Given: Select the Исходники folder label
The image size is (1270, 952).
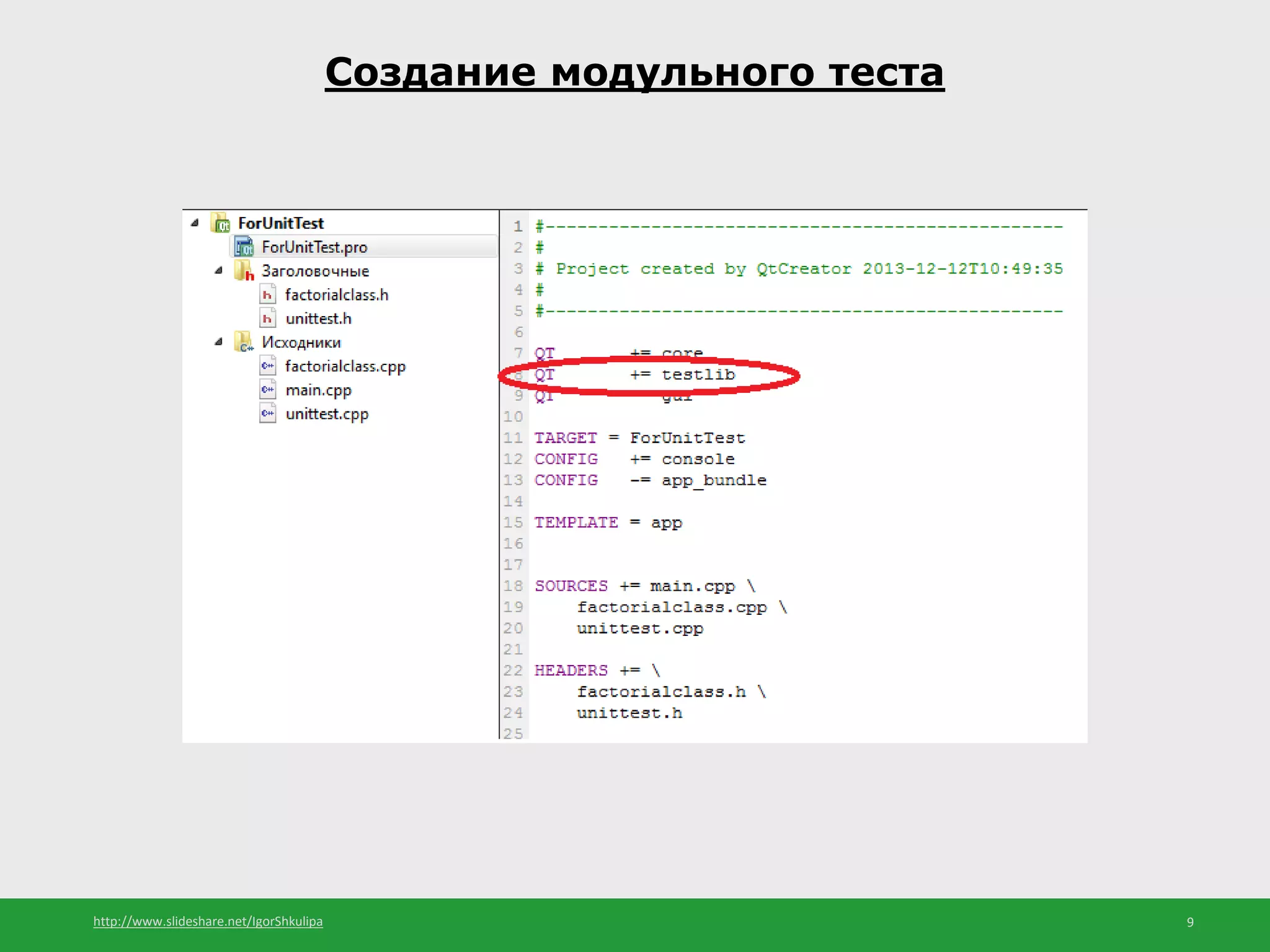Looking at the screenshot, I should click(x=301, y=342).
